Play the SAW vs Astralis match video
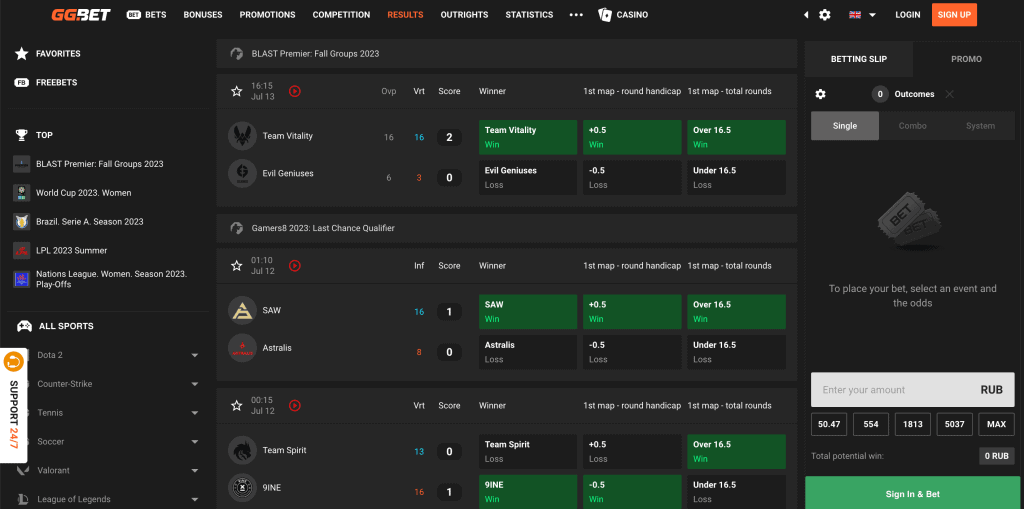1024x509 pixels. [x=295, y=266]
